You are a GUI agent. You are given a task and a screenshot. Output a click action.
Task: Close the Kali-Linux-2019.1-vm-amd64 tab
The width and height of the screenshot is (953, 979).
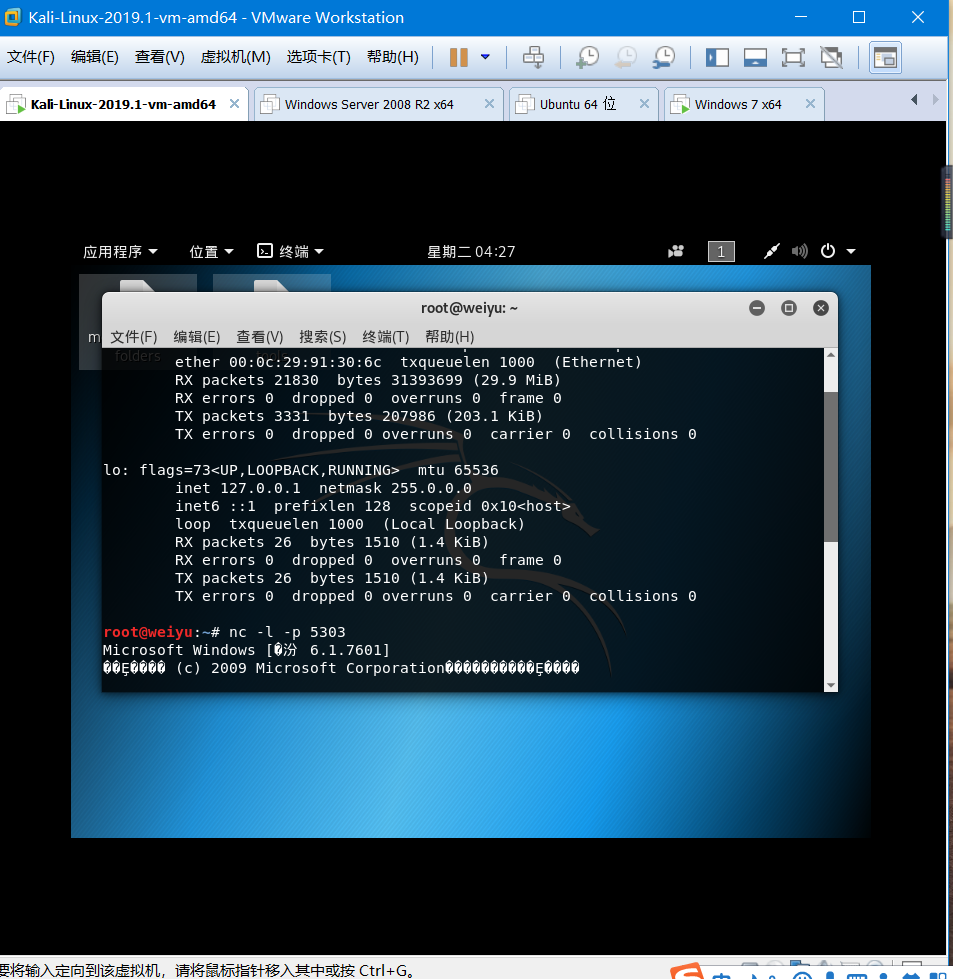pyautogui.click(x=234, y=104)
